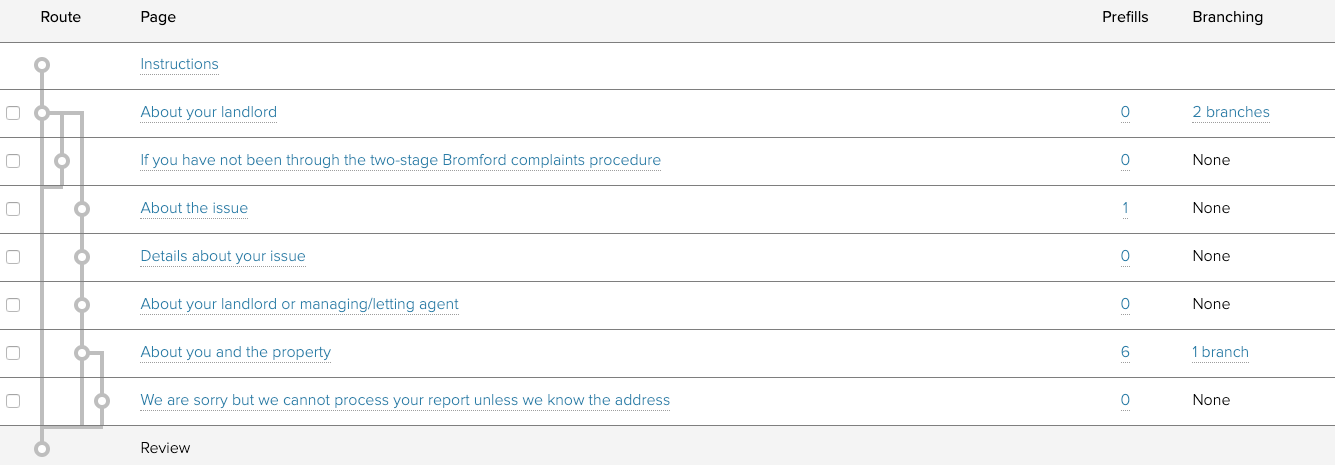This screenshot has height=465, width=1335.
Task: Open the 1 branch link
Action: point(1220,352)
